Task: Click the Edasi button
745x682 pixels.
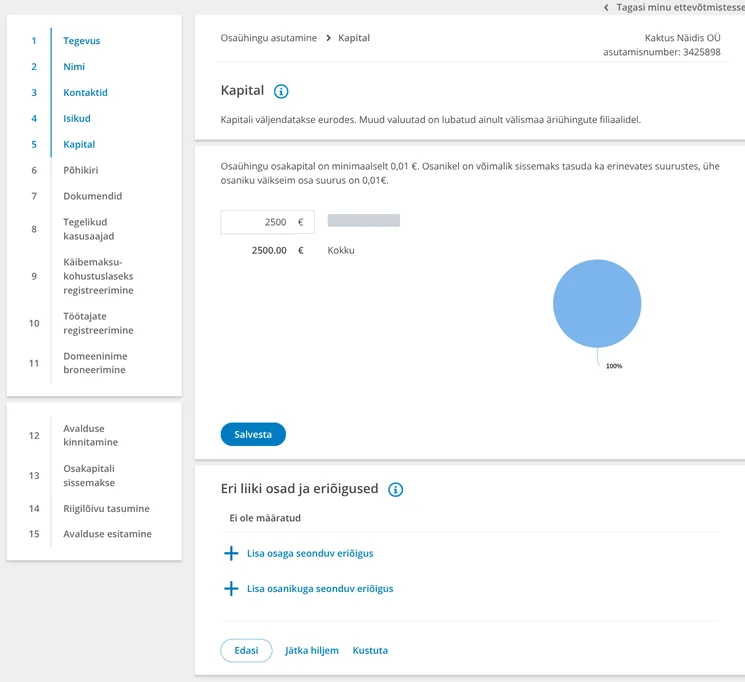Action: click(246, 651)
